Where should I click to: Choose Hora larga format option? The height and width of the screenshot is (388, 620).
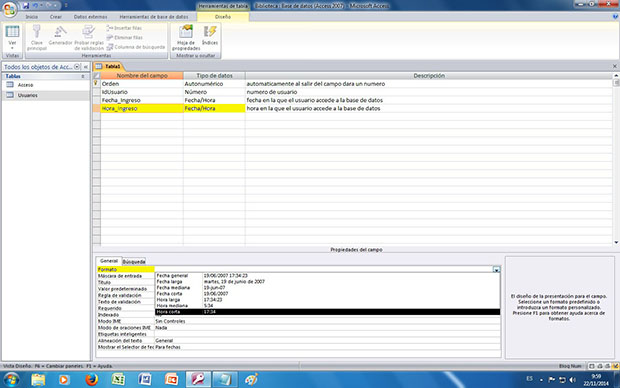point(327,300)
